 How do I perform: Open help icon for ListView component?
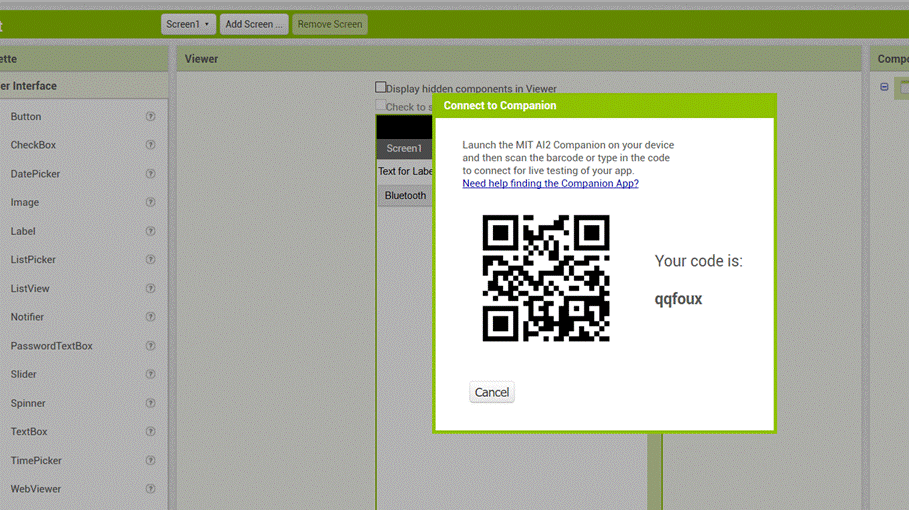(150, 289)
